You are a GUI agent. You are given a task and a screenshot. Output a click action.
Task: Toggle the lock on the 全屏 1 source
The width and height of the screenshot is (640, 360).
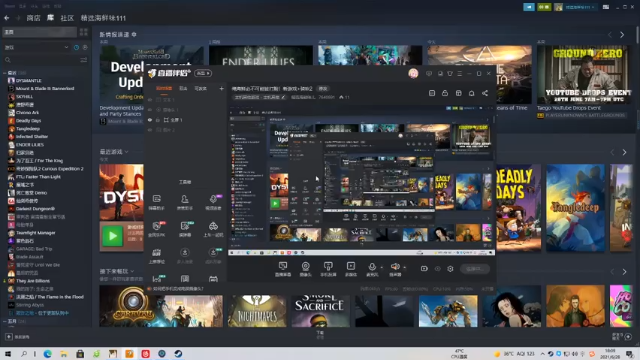click(158, 120)
